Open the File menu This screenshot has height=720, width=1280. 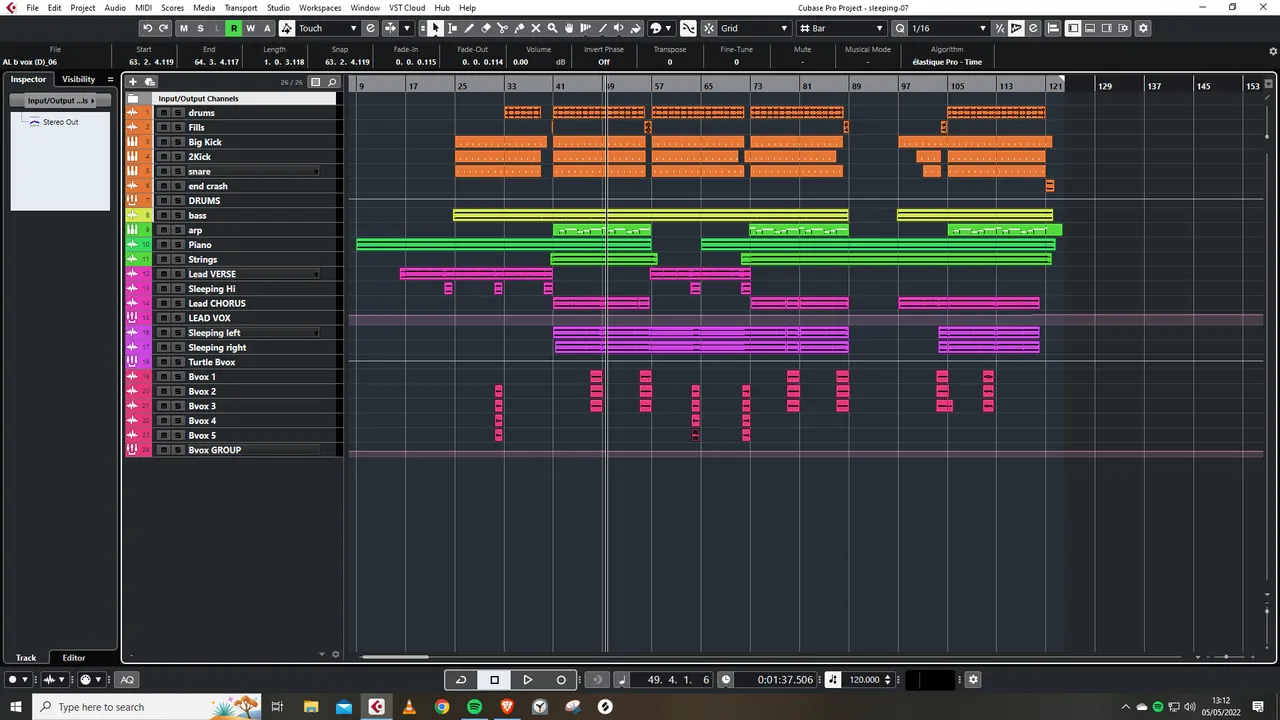point(32,8)
